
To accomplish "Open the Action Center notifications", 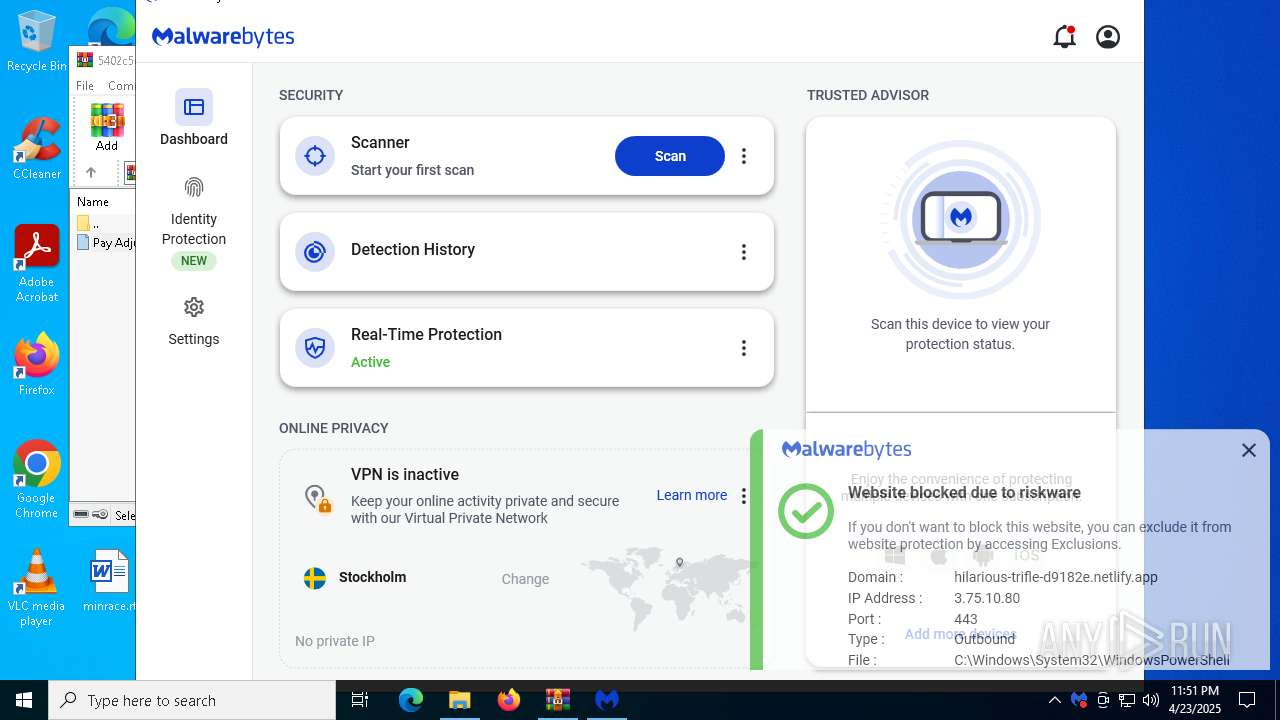I will 1247,700.
